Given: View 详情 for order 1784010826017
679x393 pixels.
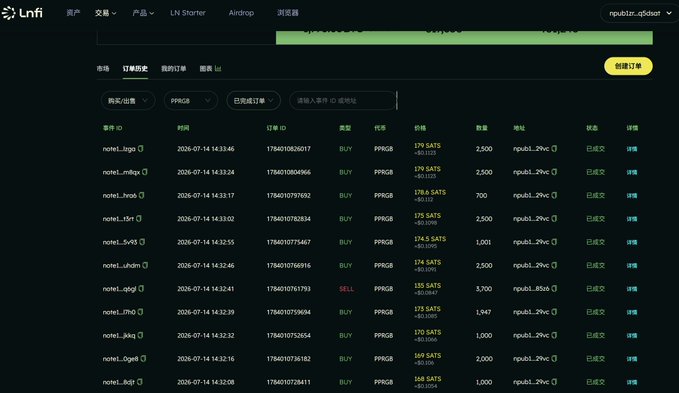Looking at the screenshot, I should click(632, 149).
